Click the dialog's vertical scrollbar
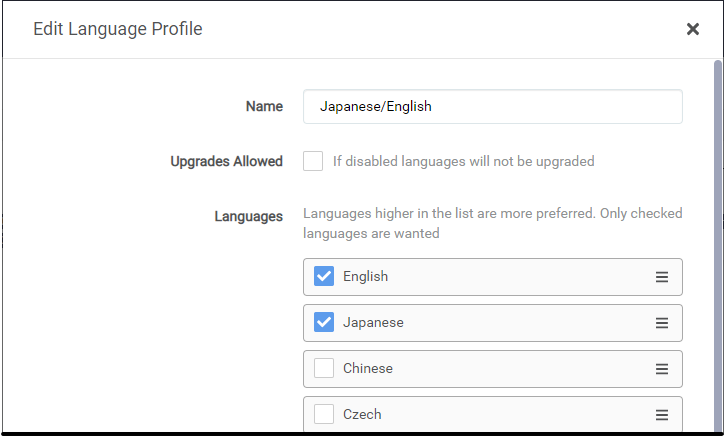 point(718,245)
